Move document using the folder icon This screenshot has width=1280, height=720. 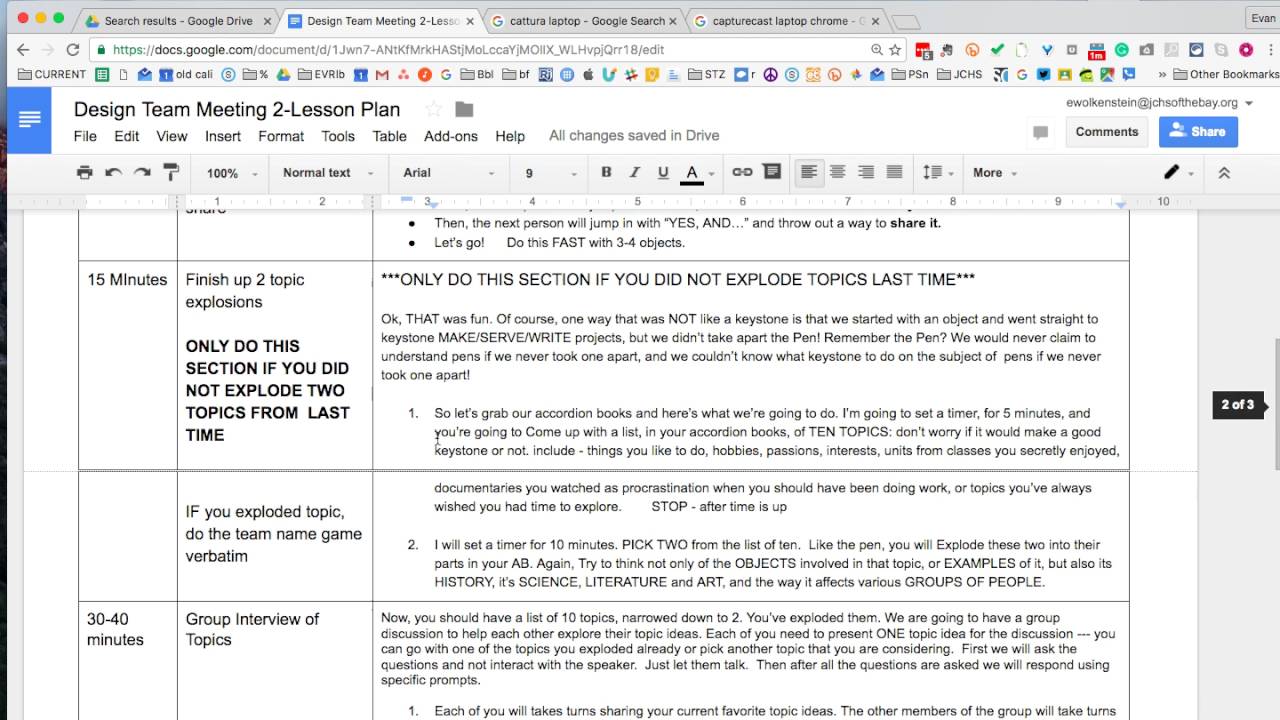(464, 109)
